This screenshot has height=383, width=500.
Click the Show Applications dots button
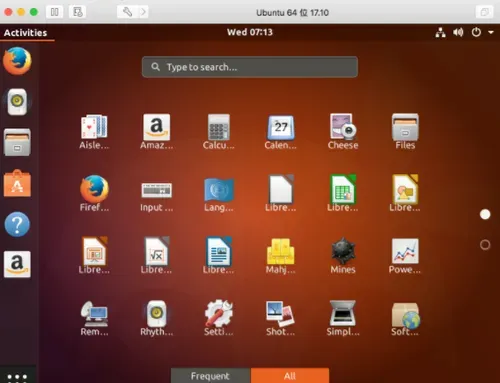click(x=17, y=377)
